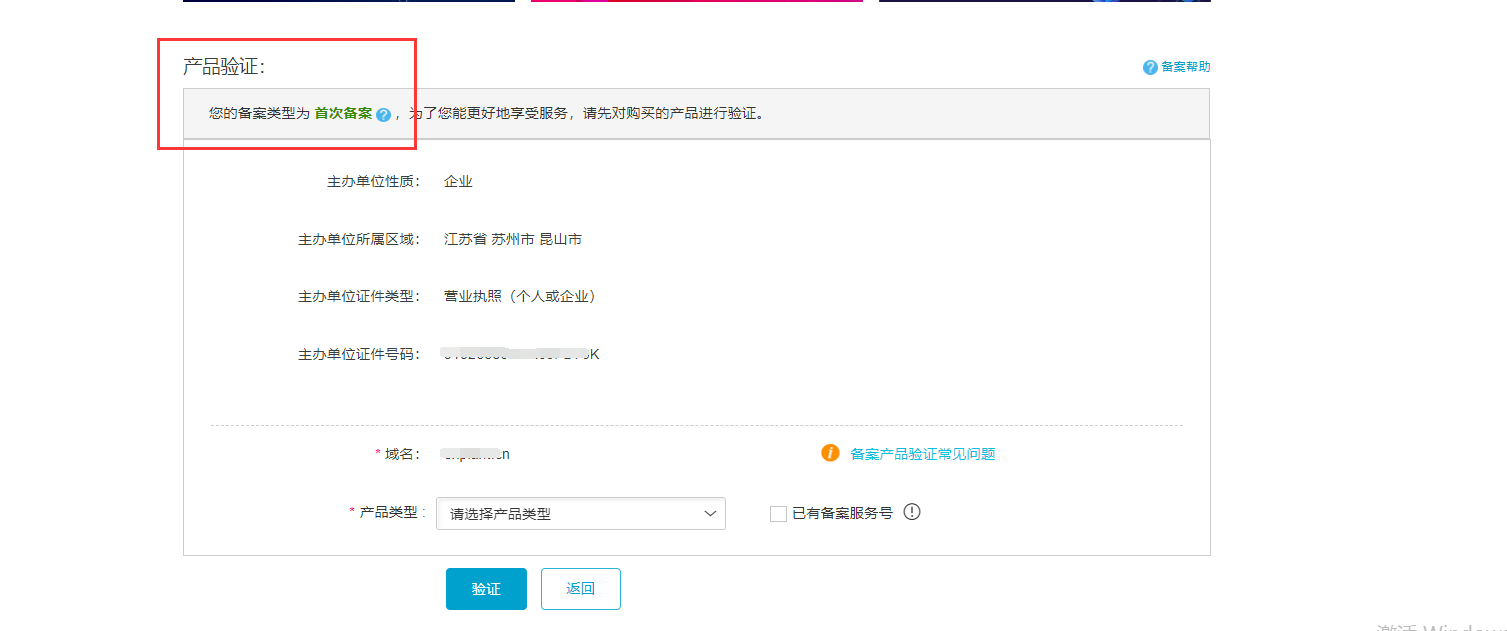
Task: Click the help icon beside 首次备案
Action: tap(383, 115)
